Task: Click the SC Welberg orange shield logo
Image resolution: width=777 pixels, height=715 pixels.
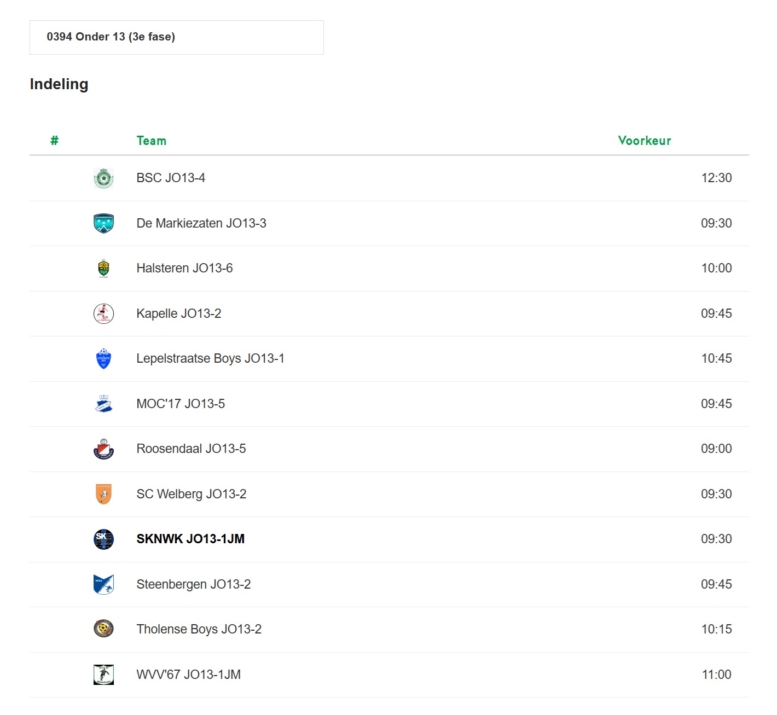Action: (104, 494)
